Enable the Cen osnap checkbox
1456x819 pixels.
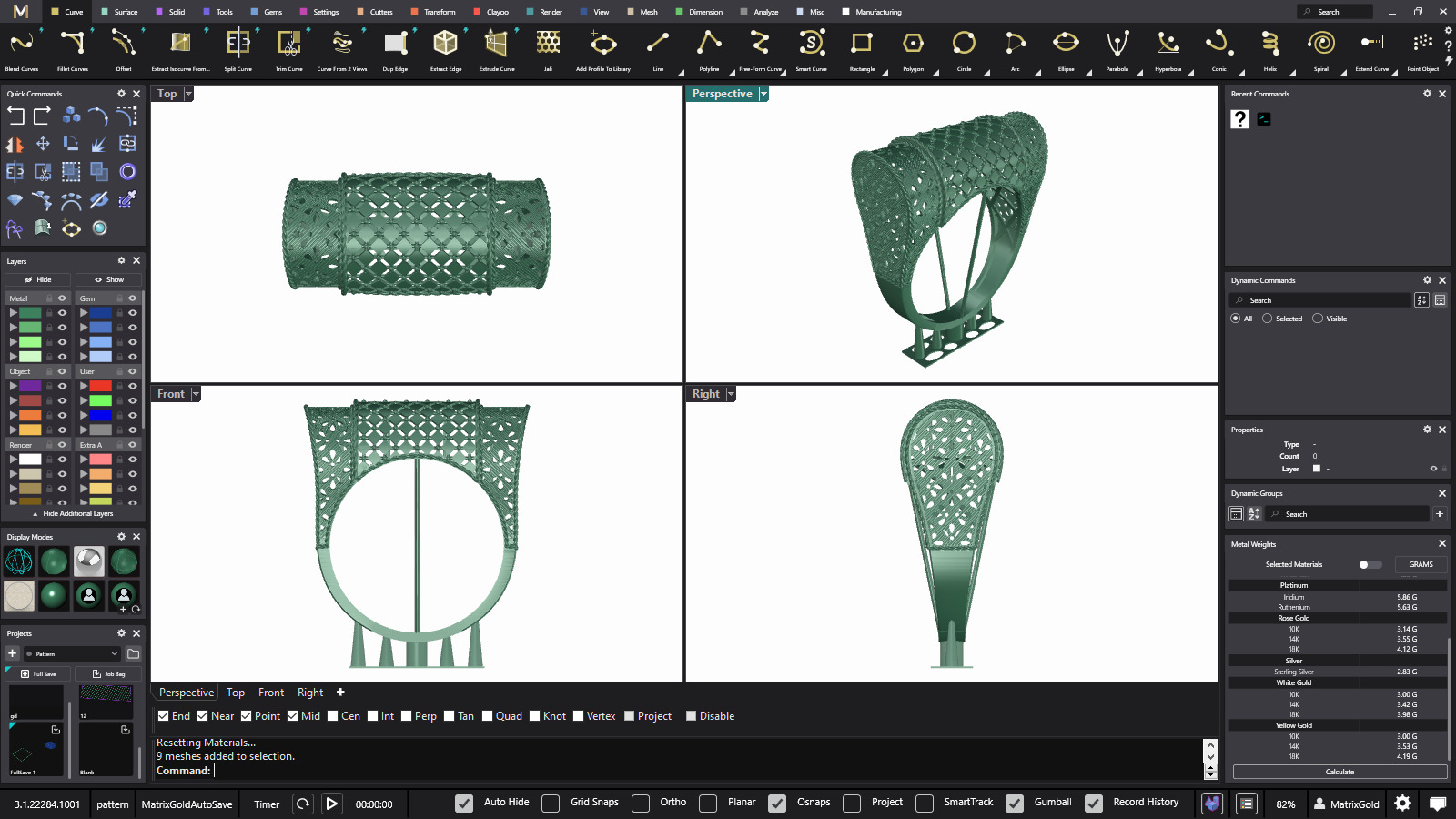tap(333, 716)
